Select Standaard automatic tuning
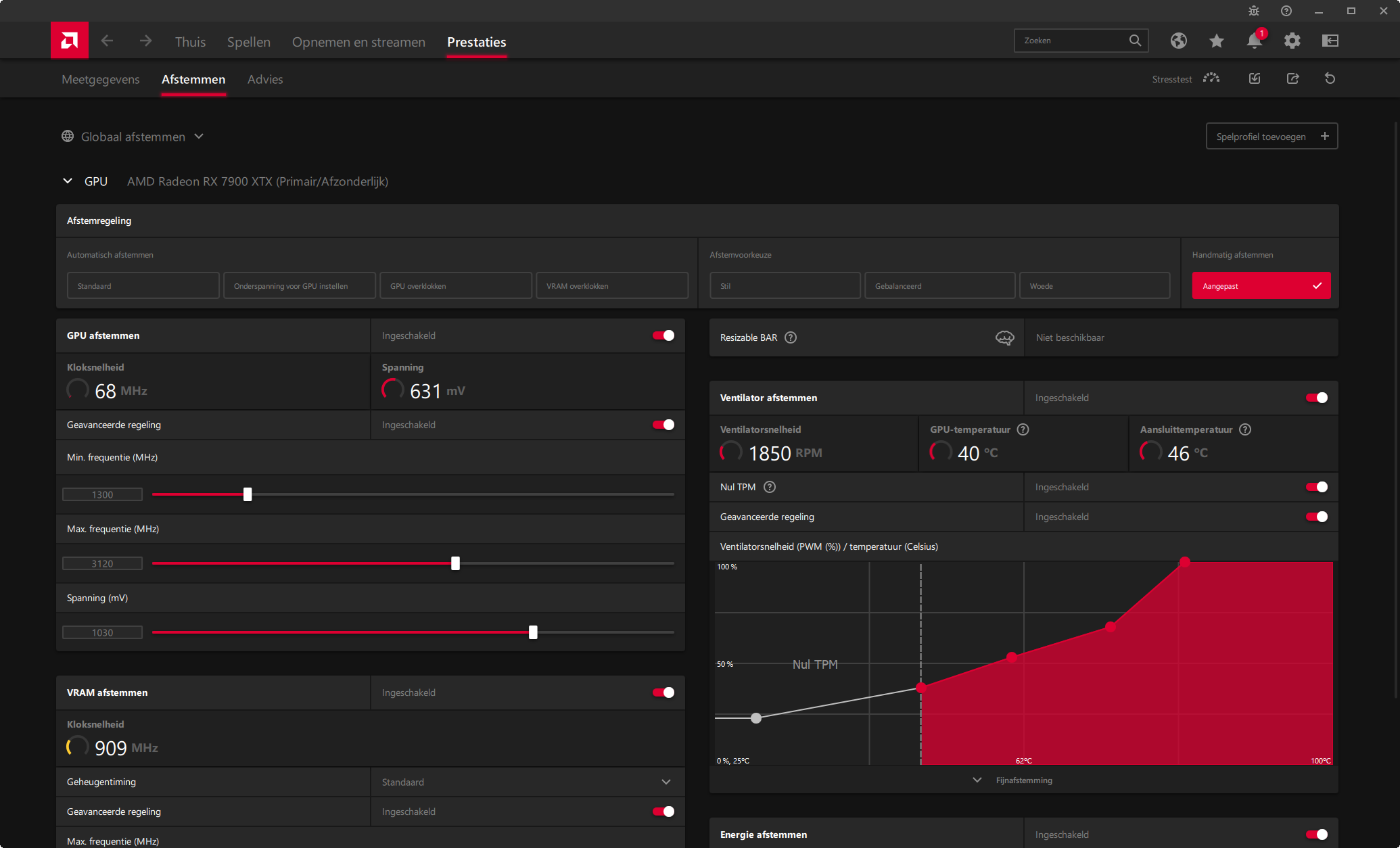This screenshot has width=1400, height=848. click(x=143, y=285)
